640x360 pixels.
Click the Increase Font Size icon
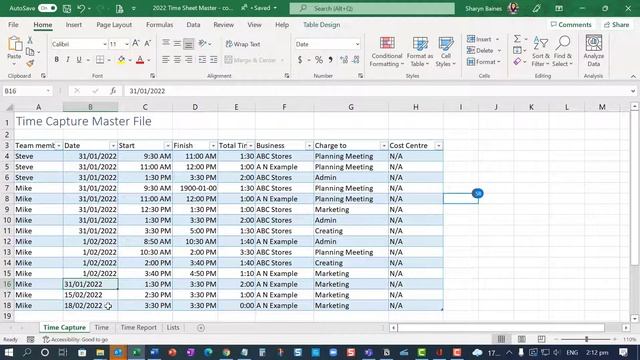point(136,43)
